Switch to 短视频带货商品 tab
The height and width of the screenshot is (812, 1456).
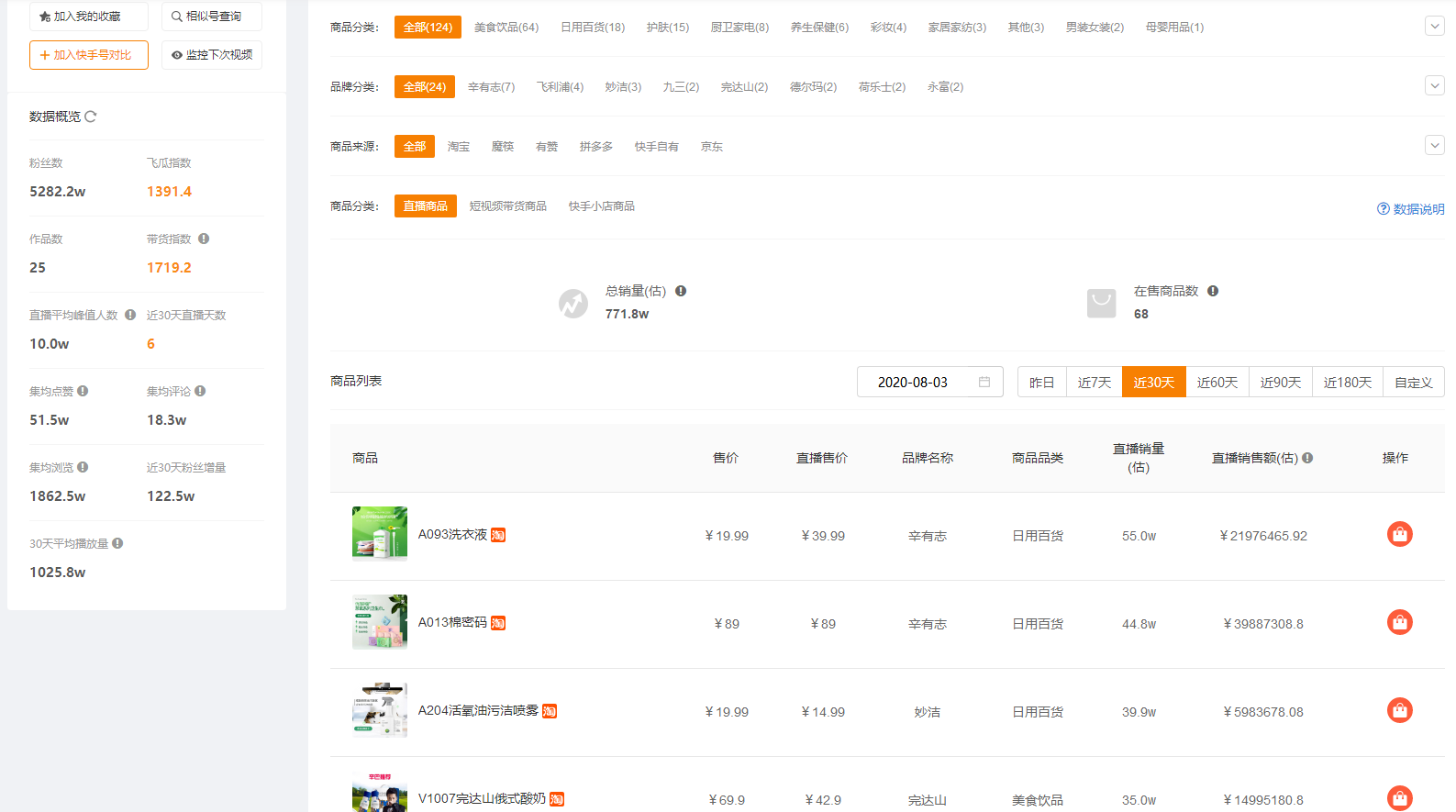(x=508, y=206)
